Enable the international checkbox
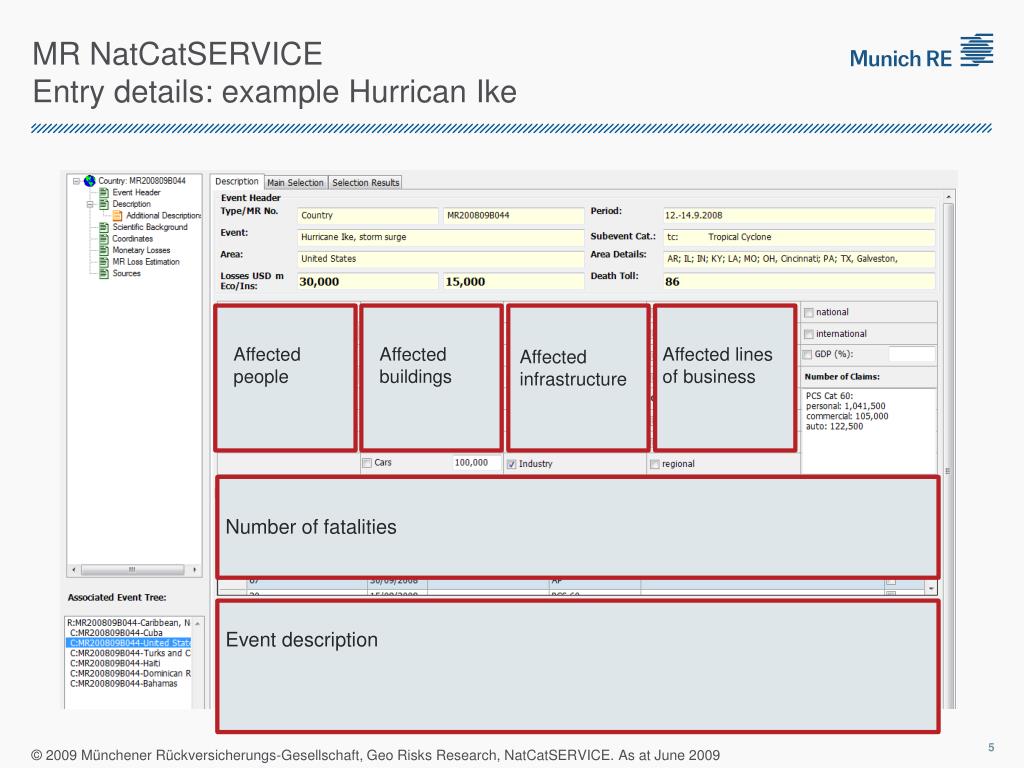Image resolution: width=1024 pixels, height=768 pixels. click(x=808, y=334)
